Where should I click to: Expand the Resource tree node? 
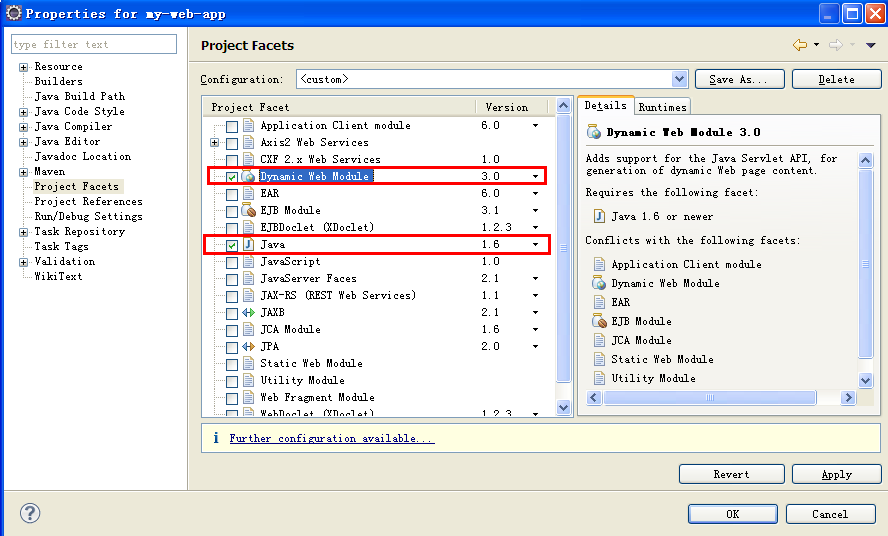click(23, 67)
